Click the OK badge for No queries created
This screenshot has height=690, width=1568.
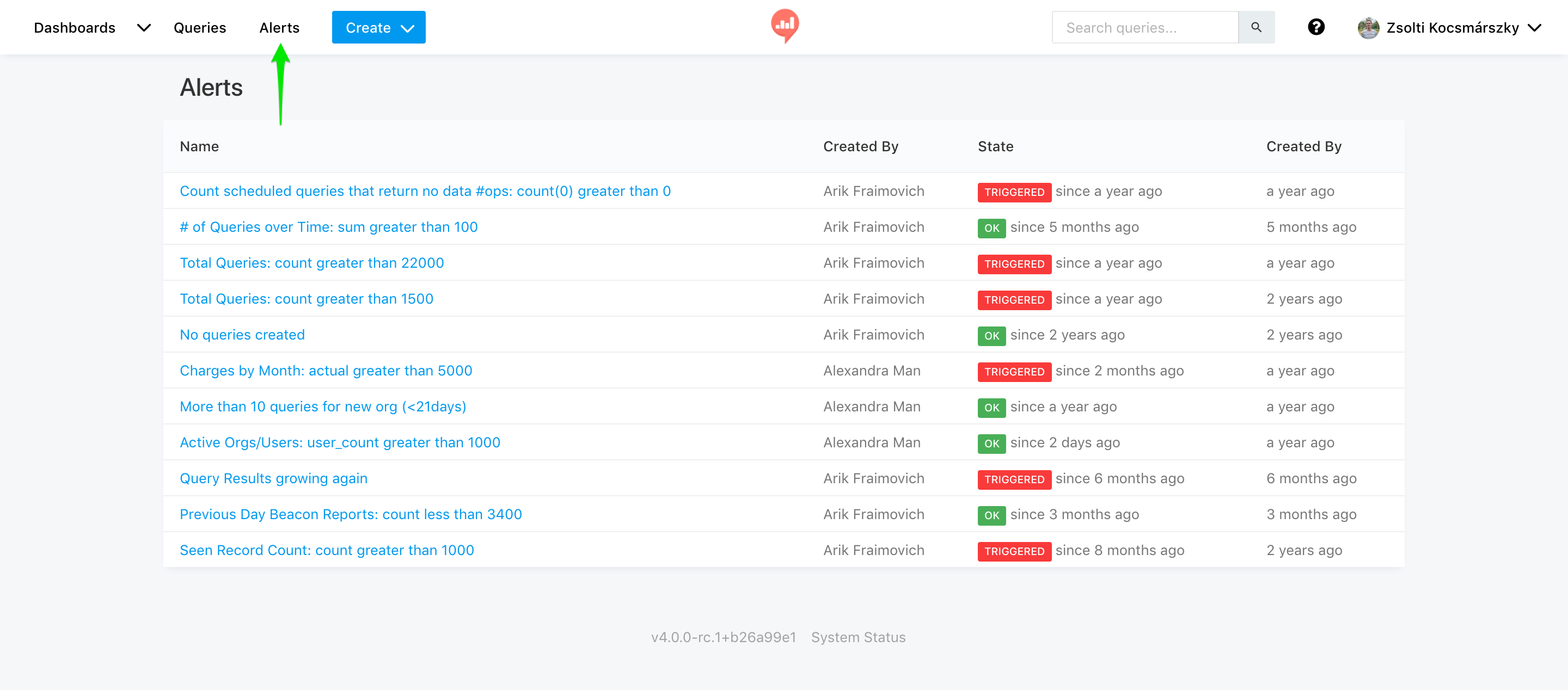[991, 336]
